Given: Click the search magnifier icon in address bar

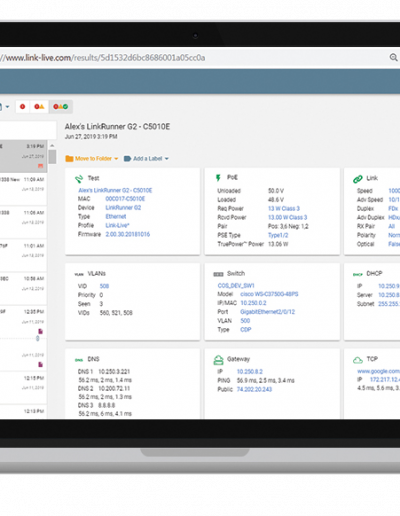Looking at the screenshot, I should tap(393, 57).
